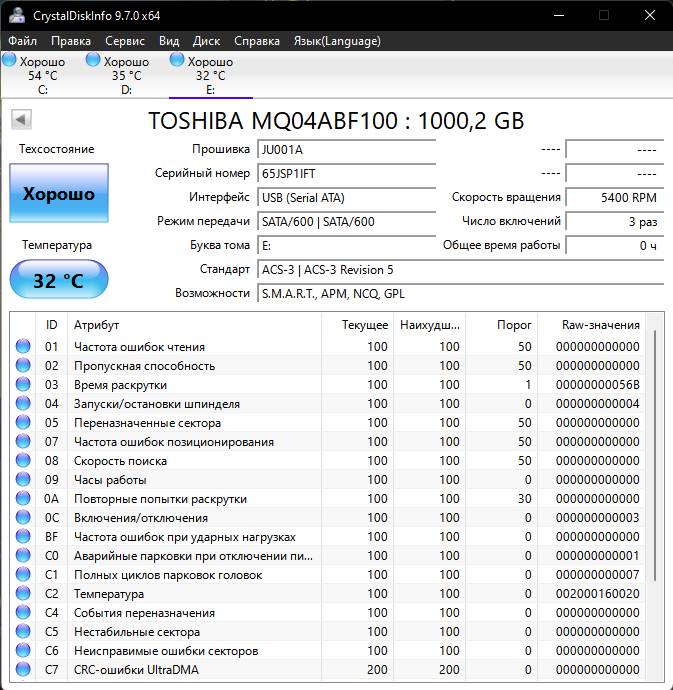This screenshot has width=673, height=690.
Task: Click the Атрибут column header
Action: [x=97, y=325]
